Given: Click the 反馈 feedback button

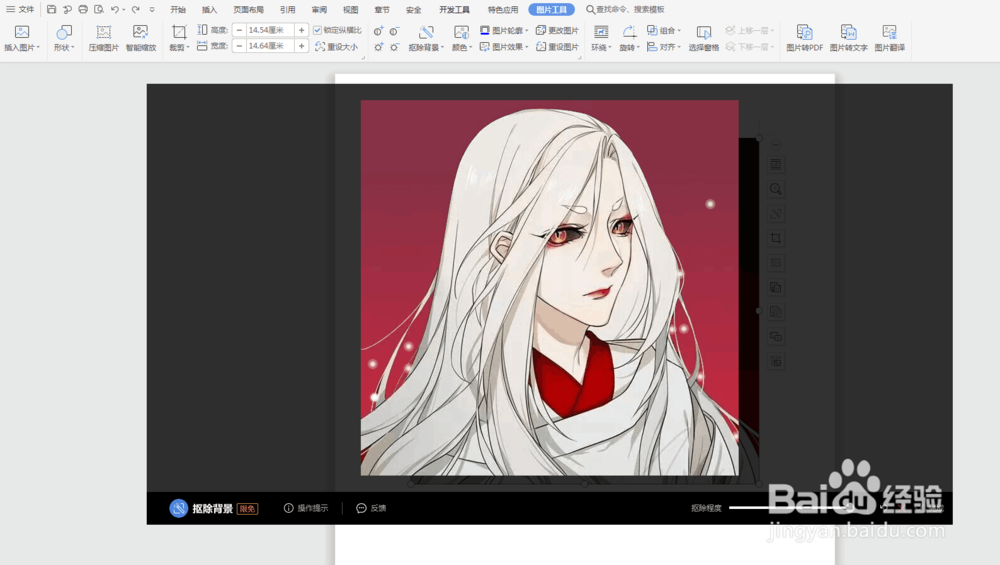Looking at the screenshot, I should 371,508.
